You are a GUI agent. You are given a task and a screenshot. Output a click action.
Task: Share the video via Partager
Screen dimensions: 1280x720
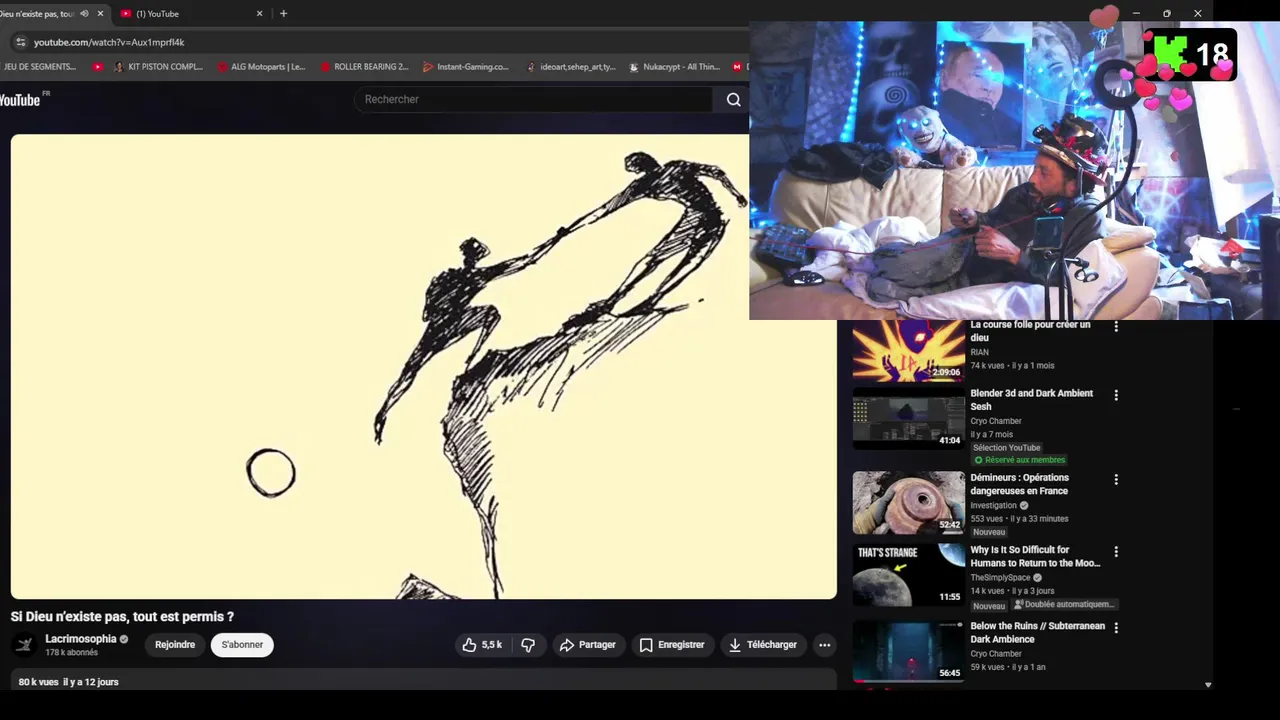(x=587, y=645)
